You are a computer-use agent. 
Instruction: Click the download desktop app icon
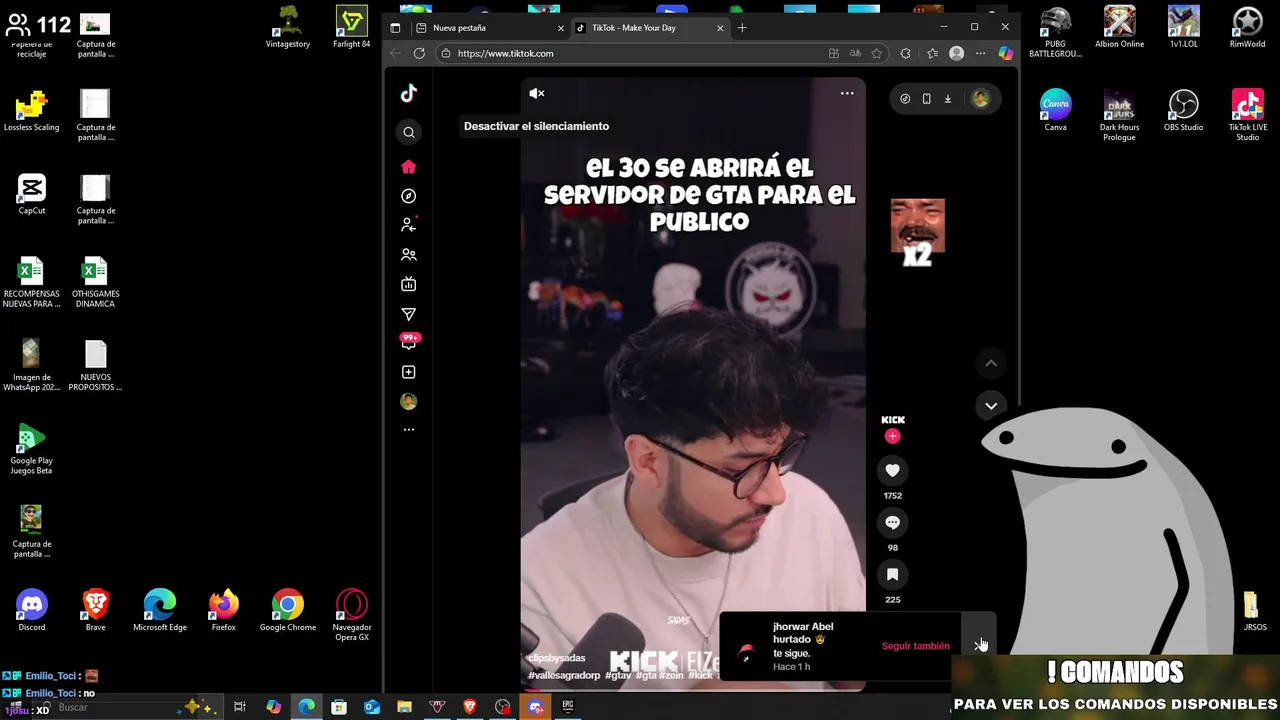(948, 98)
